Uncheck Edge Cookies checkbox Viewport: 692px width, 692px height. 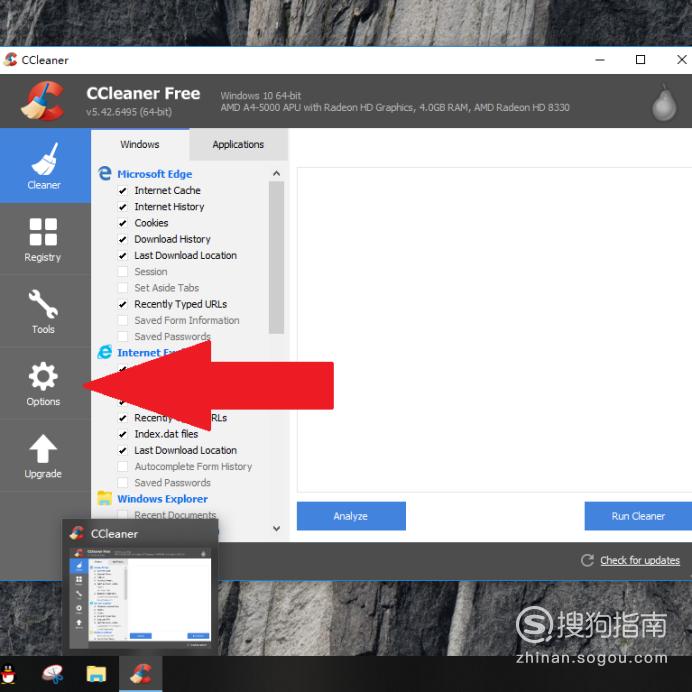123,223
